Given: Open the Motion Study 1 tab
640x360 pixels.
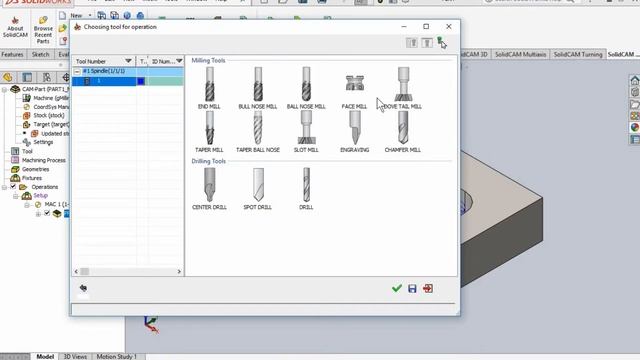Looking at the screenshot, I should [x=117, y=356].
